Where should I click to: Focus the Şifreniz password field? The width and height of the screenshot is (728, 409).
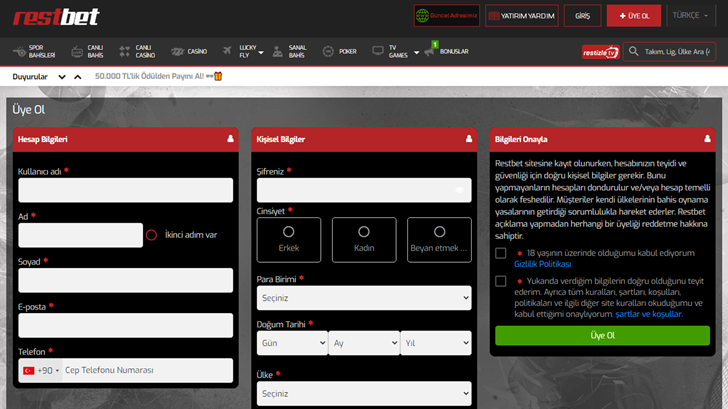364,190
